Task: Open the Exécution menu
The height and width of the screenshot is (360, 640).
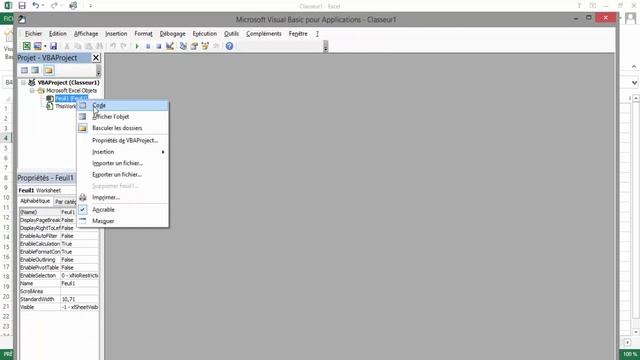Action: tap(204, 34)
